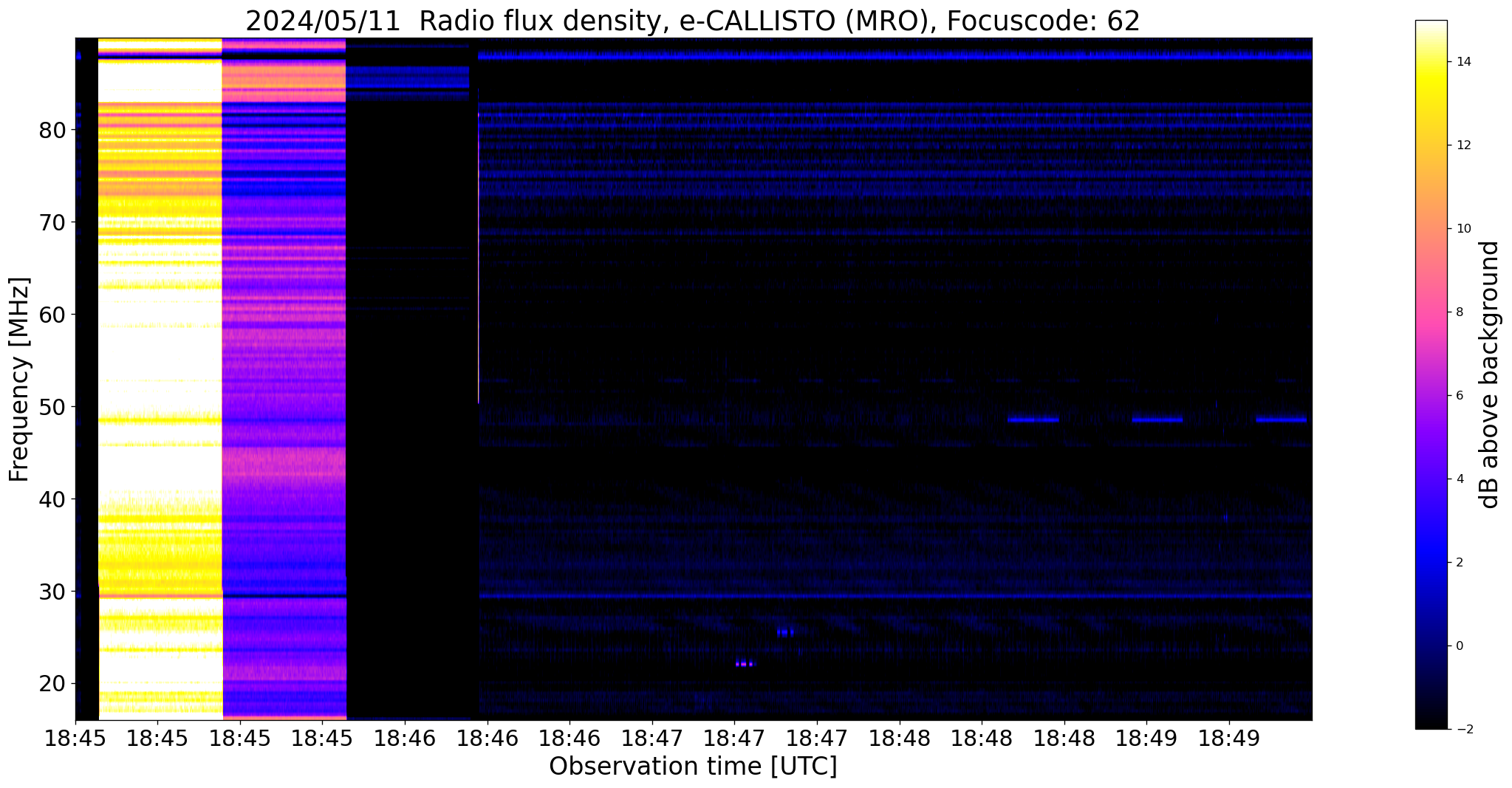Click the 40 tick on the frequency axis

52,499
